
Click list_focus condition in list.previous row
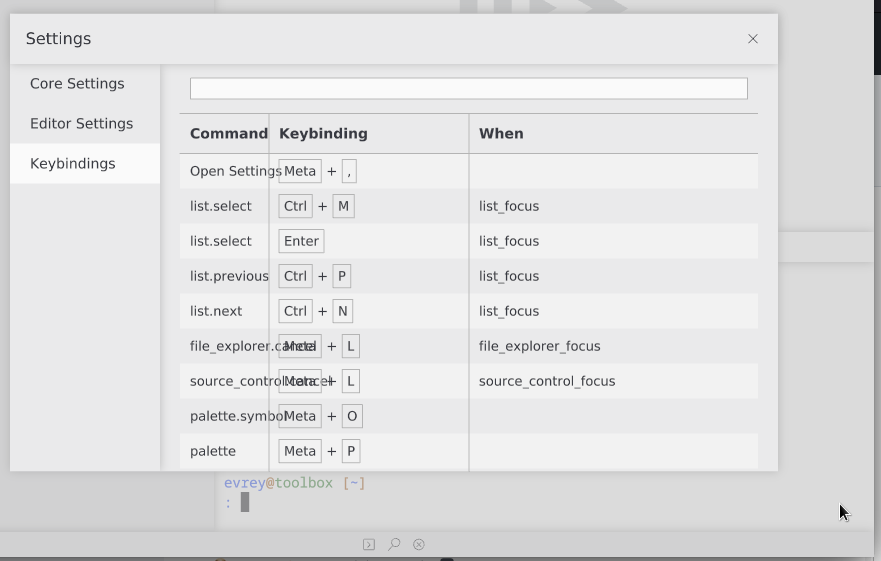point(508,276)
